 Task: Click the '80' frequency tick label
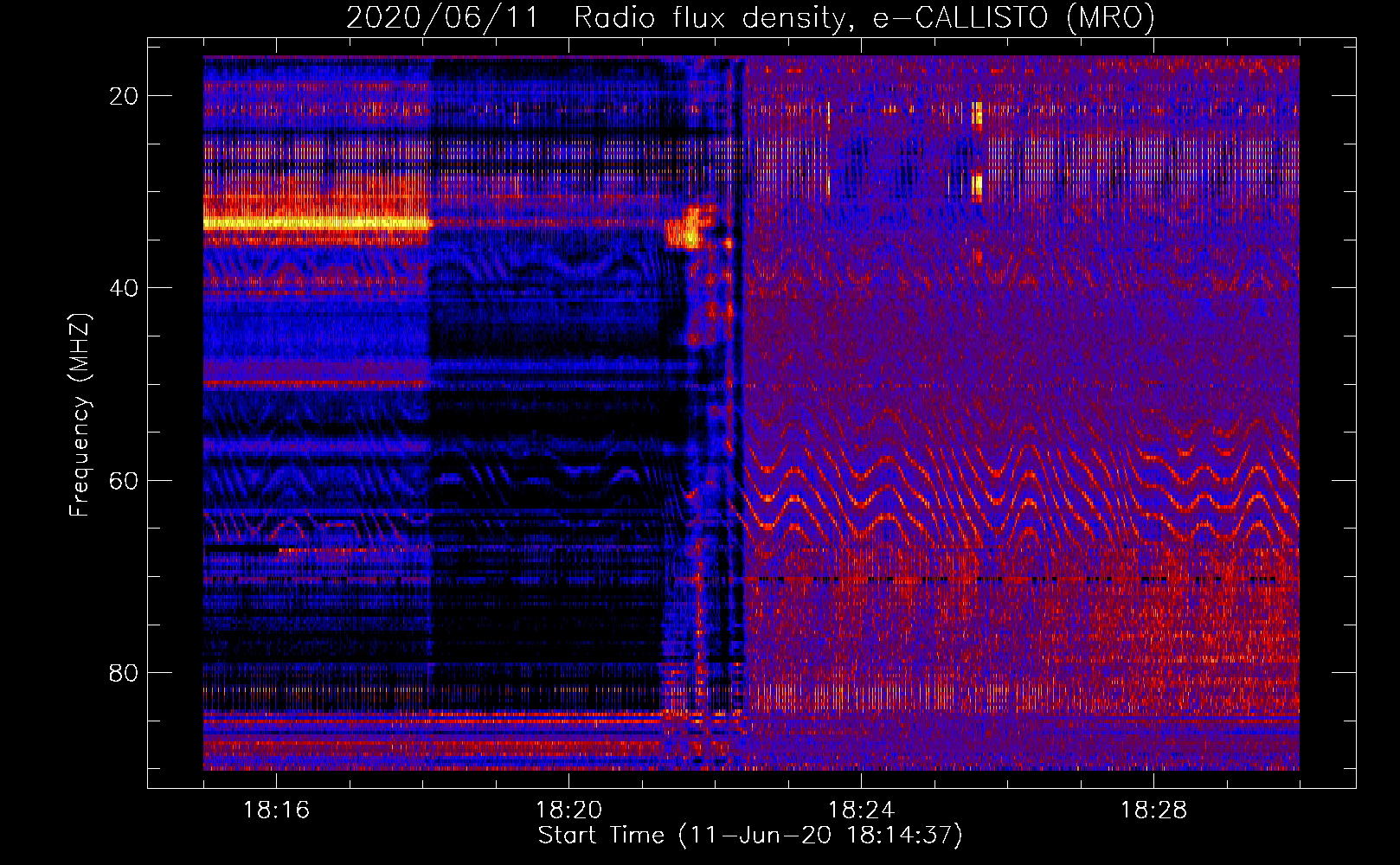(124, 672)
